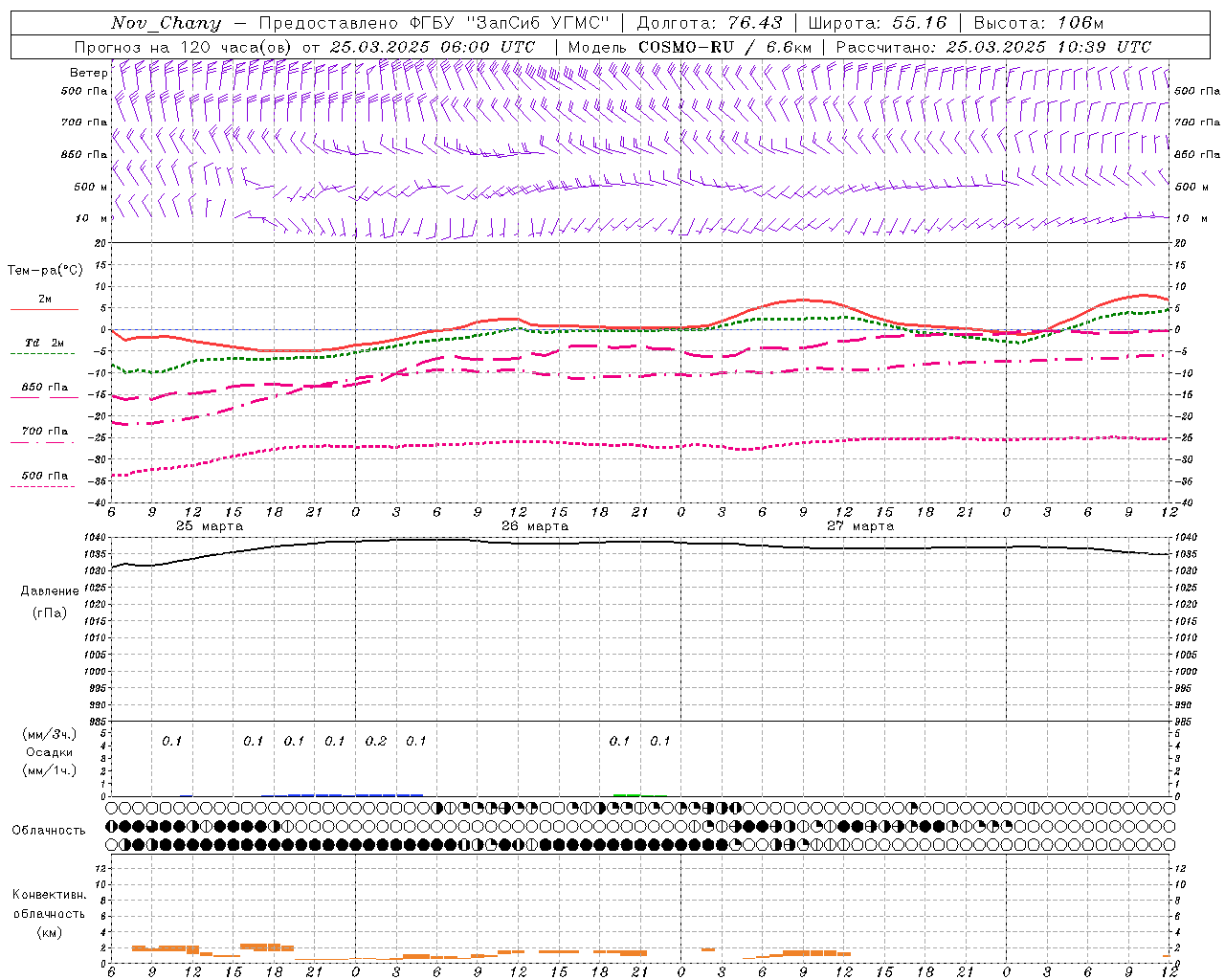Click the Давление pressure panel label
This screenshot has width=1225, height=980.
pyautogui.click(x=49, y=591)
